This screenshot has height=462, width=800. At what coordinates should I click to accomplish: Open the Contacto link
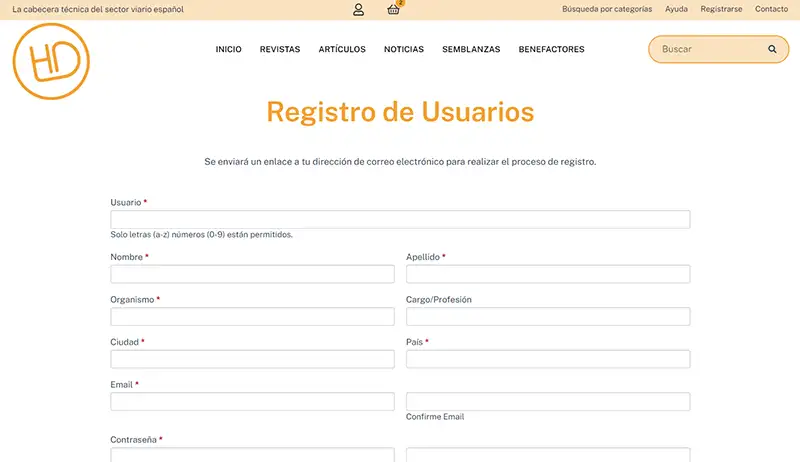coord(771,9)
